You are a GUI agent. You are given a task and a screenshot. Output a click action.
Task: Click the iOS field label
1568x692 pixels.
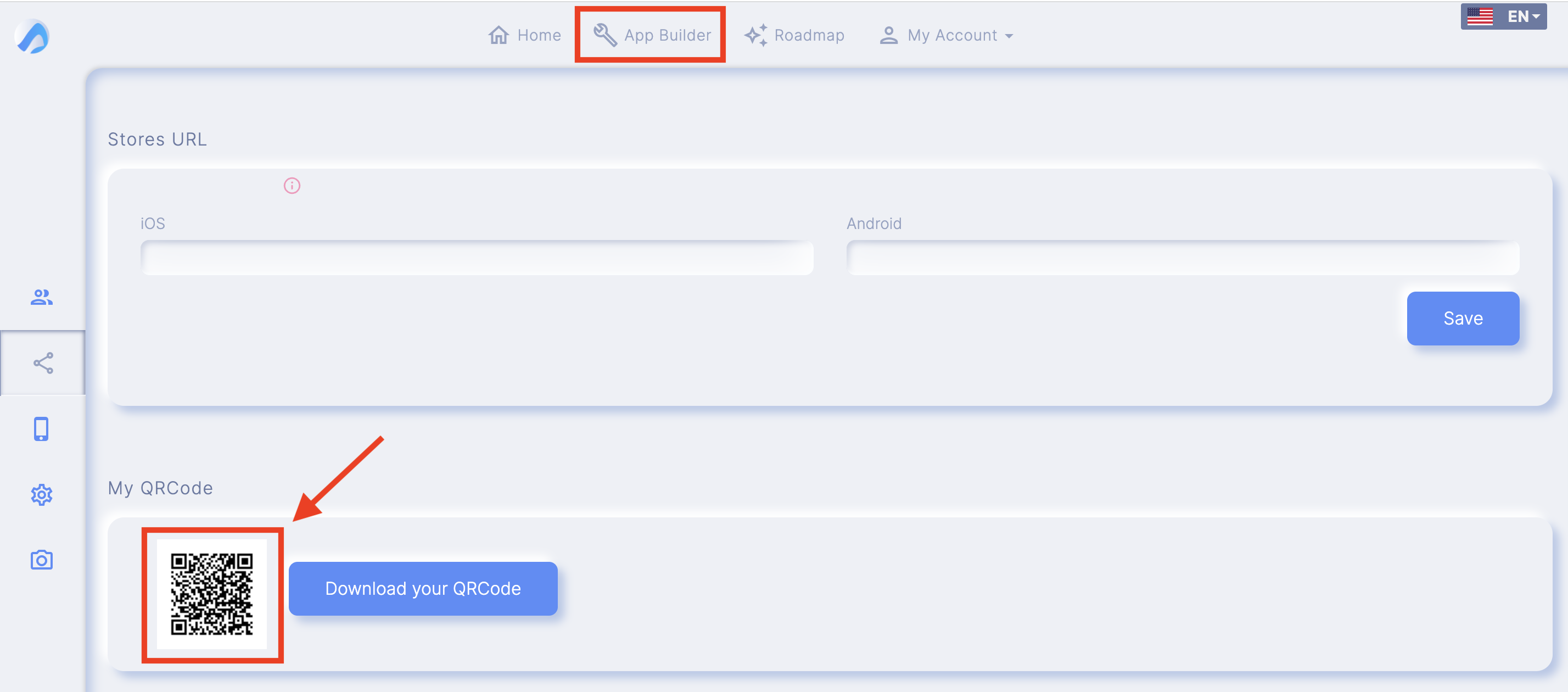point(153,224)
